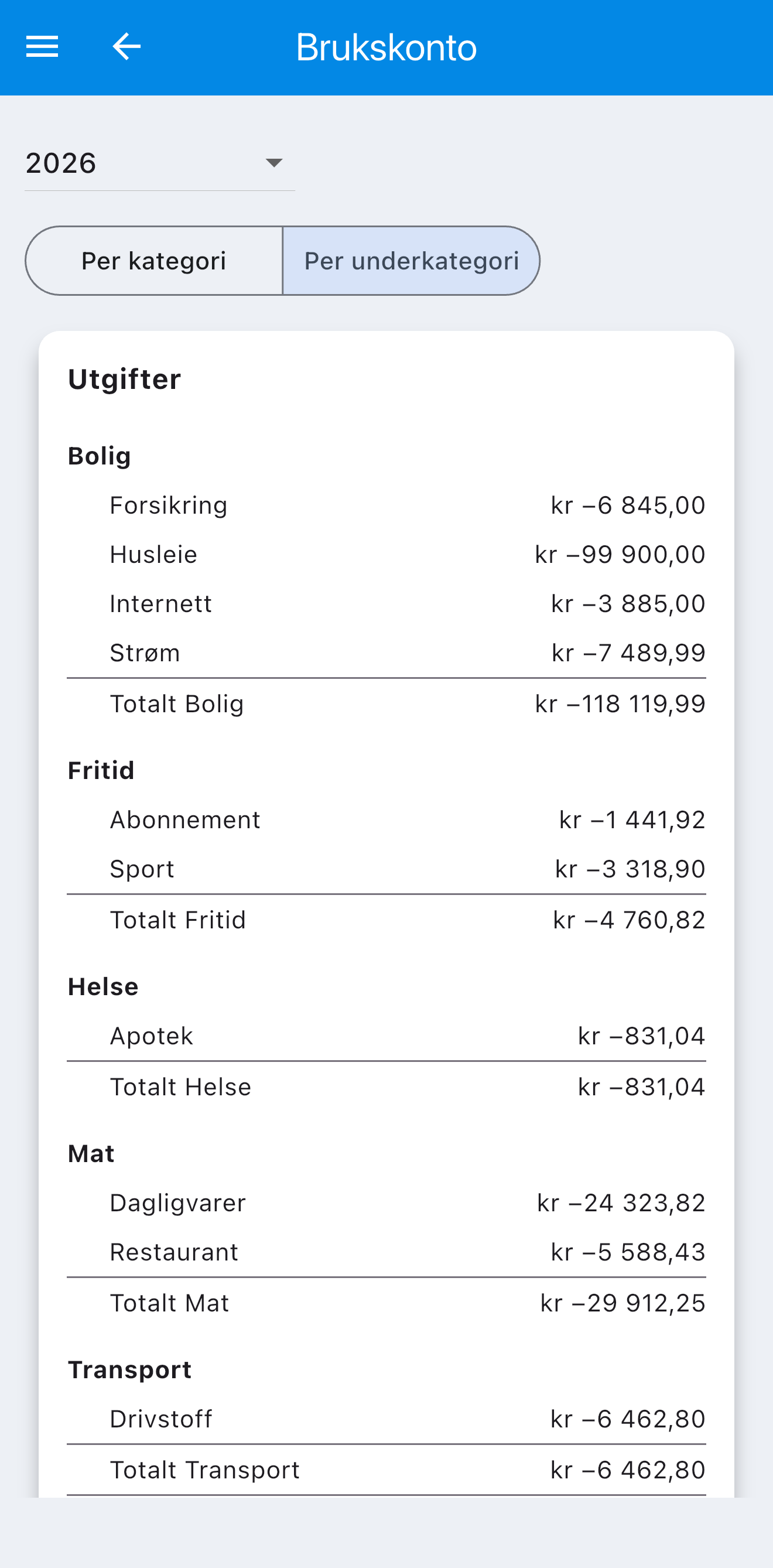773x1568 pixels.
Task: Select the Forsikring expense row
Action: click(386, 505)
